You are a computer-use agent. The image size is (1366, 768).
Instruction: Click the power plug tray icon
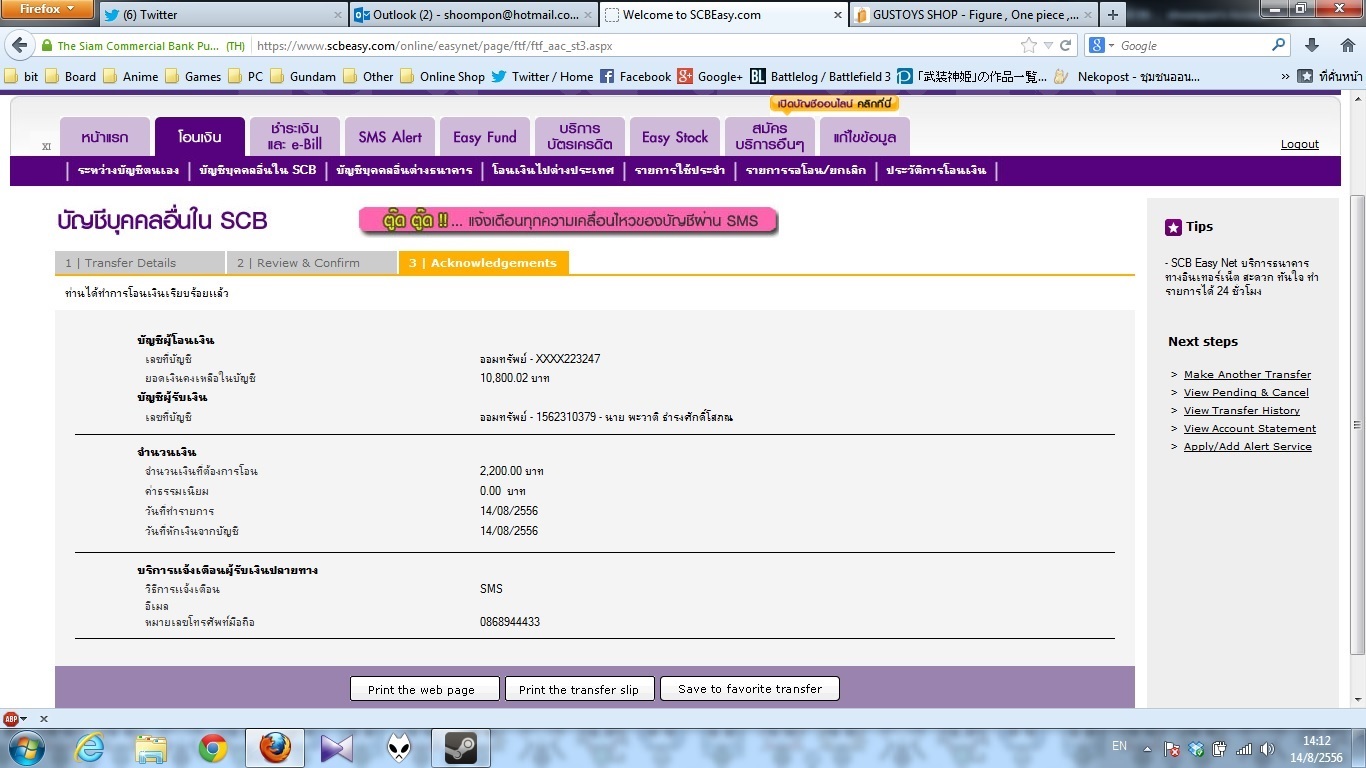pyautogui.click(x=1221, y=749)
